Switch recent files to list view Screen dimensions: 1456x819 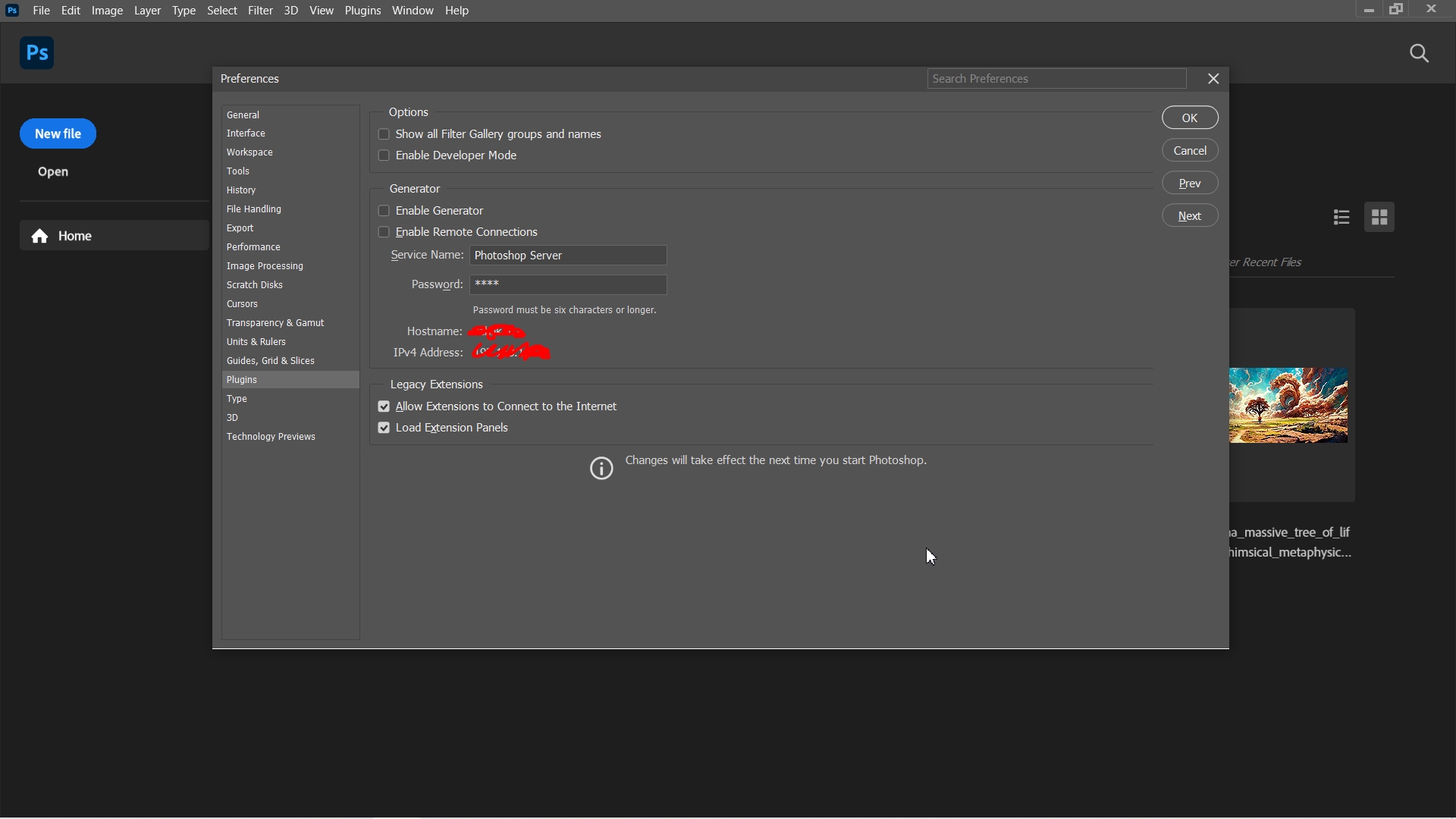coord(1341,218)
